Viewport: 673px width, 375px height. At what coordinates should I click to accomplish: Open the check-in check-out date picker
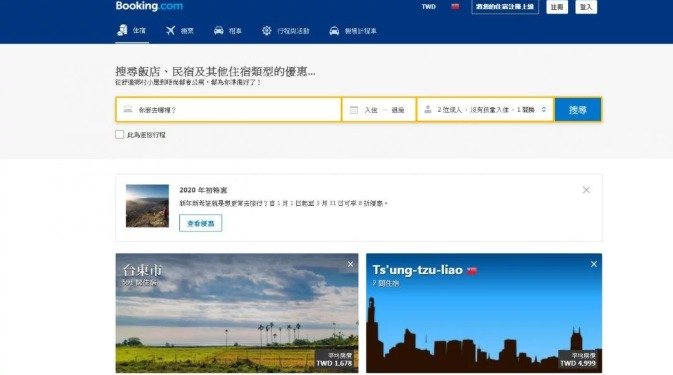tap(379, 110)
